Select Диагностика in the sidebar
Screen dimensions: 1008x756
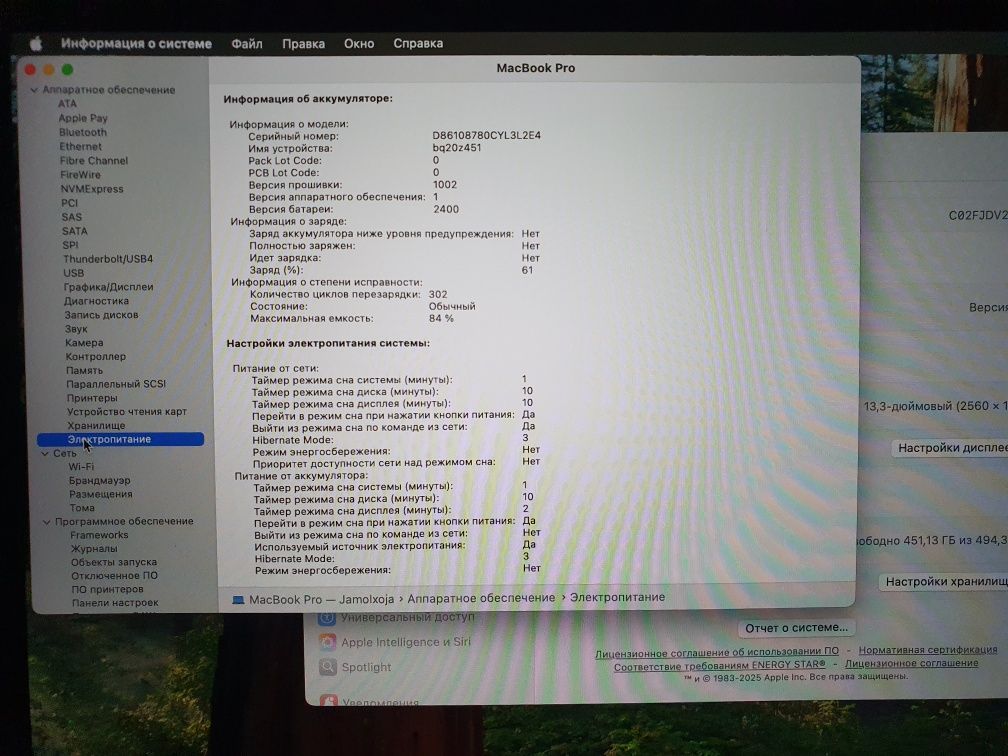click(96, 301)
